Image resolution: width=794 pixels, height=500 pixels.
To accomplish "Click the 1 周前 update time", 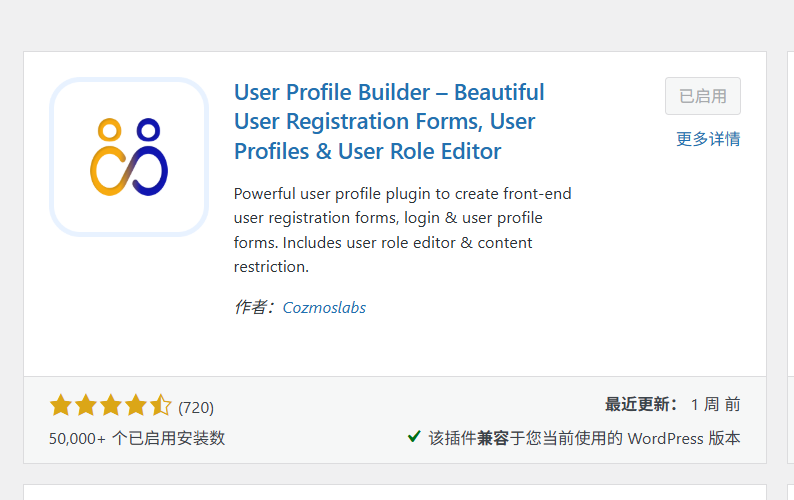I will 716,404.
